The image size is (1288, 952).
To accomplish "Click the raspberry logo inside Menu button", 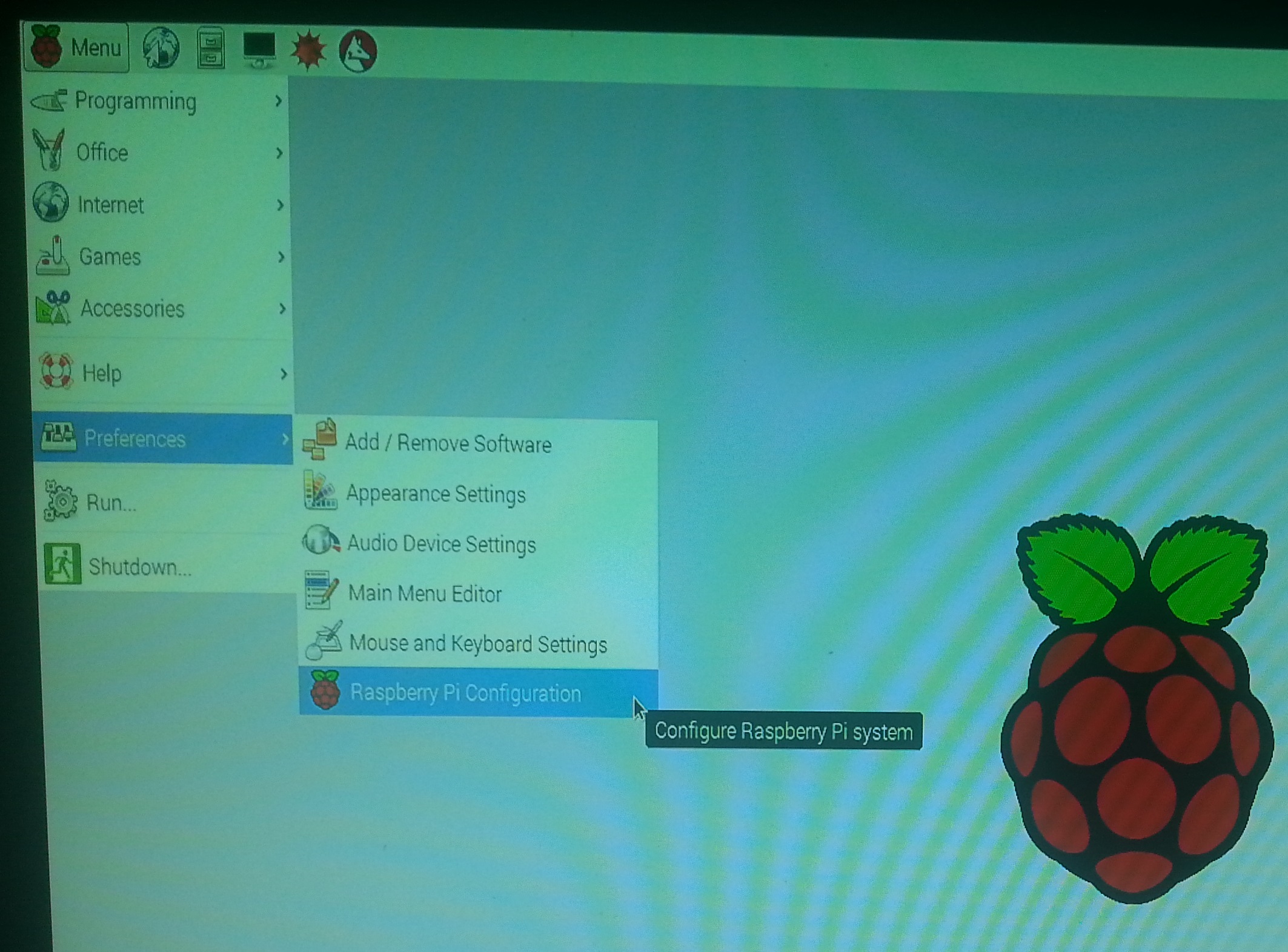I will (46, 45).
